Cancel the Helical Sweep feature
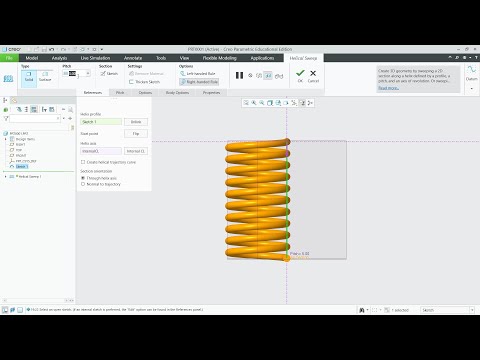Screen dimensions: 480x360 (x=313, y=76)
